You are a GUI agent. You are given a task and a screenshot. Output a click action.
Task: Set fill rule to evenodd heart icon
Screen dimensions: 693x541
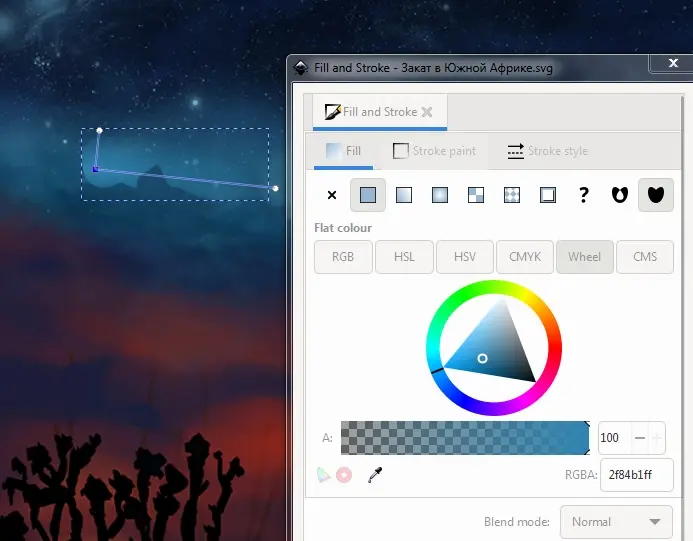[620, 195]
